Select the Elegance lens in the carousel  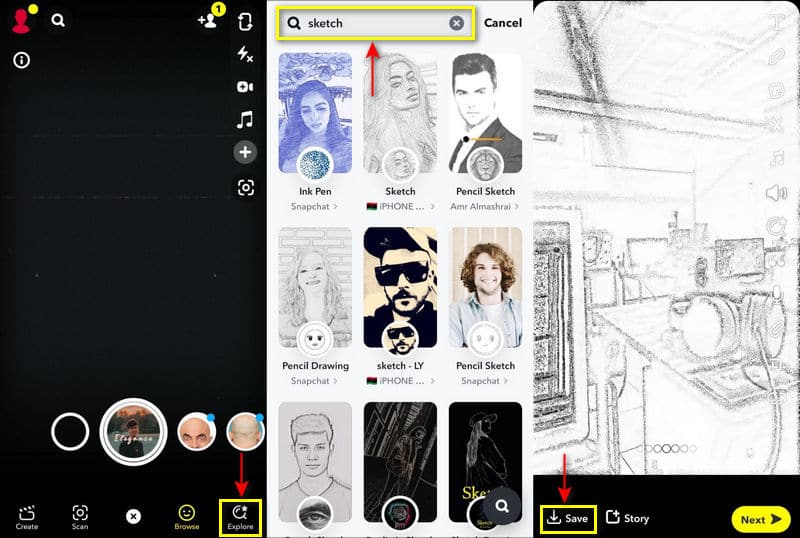point(133,432)
